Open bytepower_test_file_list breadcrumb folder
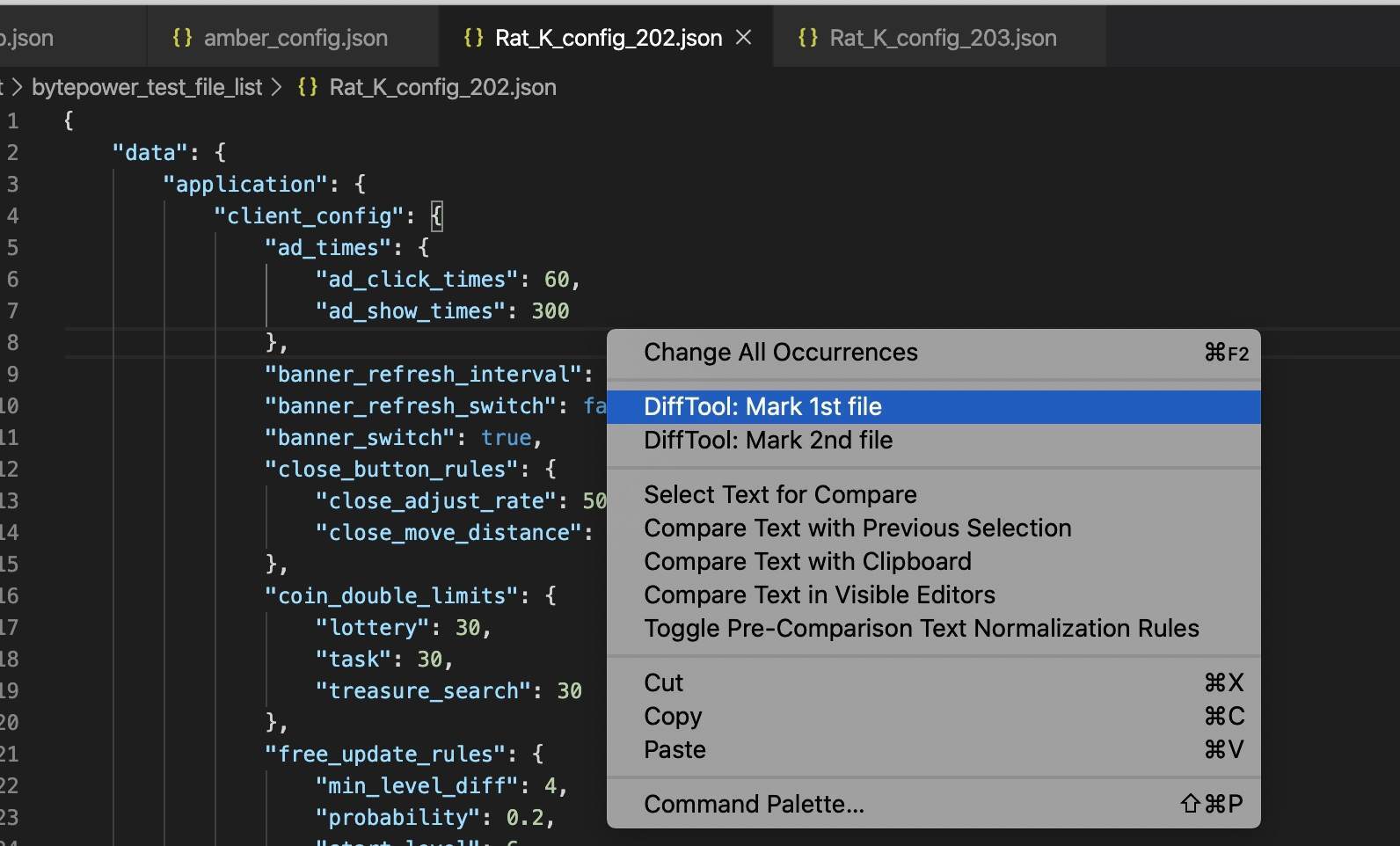Viewport: 1400px width, 846px height. (147, 87)
